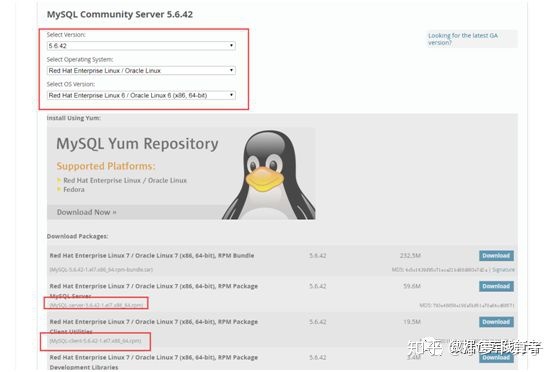Image resolution: width=558 pixels, height=372 pixels.
Task: Download the RPM Bundle package
Action: click(x=496, y=256)
